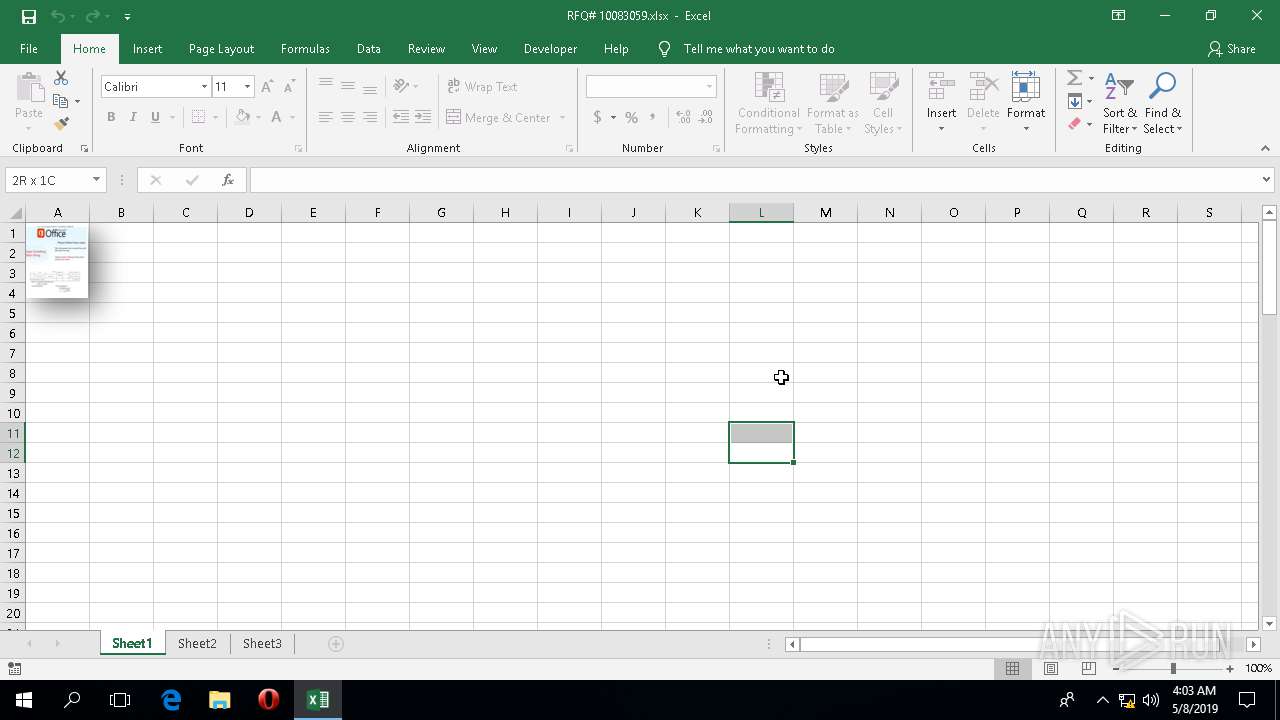1280x720 pixels.
Task: Click Increase Decimal icon
Action: pos(684,117)
